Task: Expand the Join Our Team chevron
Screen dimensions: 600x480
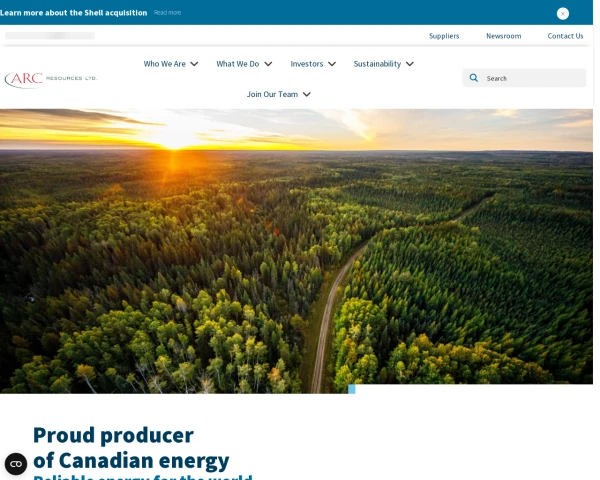Action: point(307,94)
